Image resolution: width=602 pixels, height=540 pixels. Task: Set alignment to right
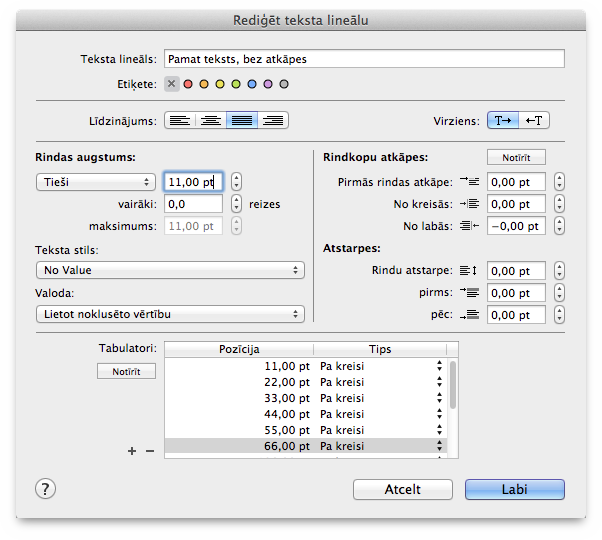pos(273,121)
